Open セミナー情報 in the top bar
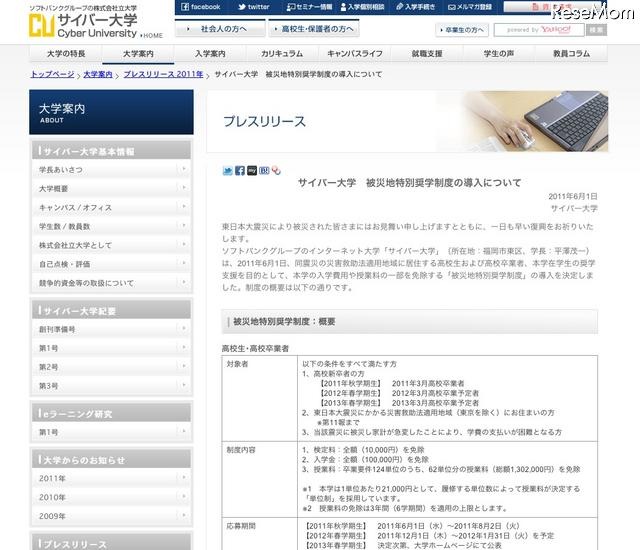This screenshot has height=550, width=640. [309, 7]
